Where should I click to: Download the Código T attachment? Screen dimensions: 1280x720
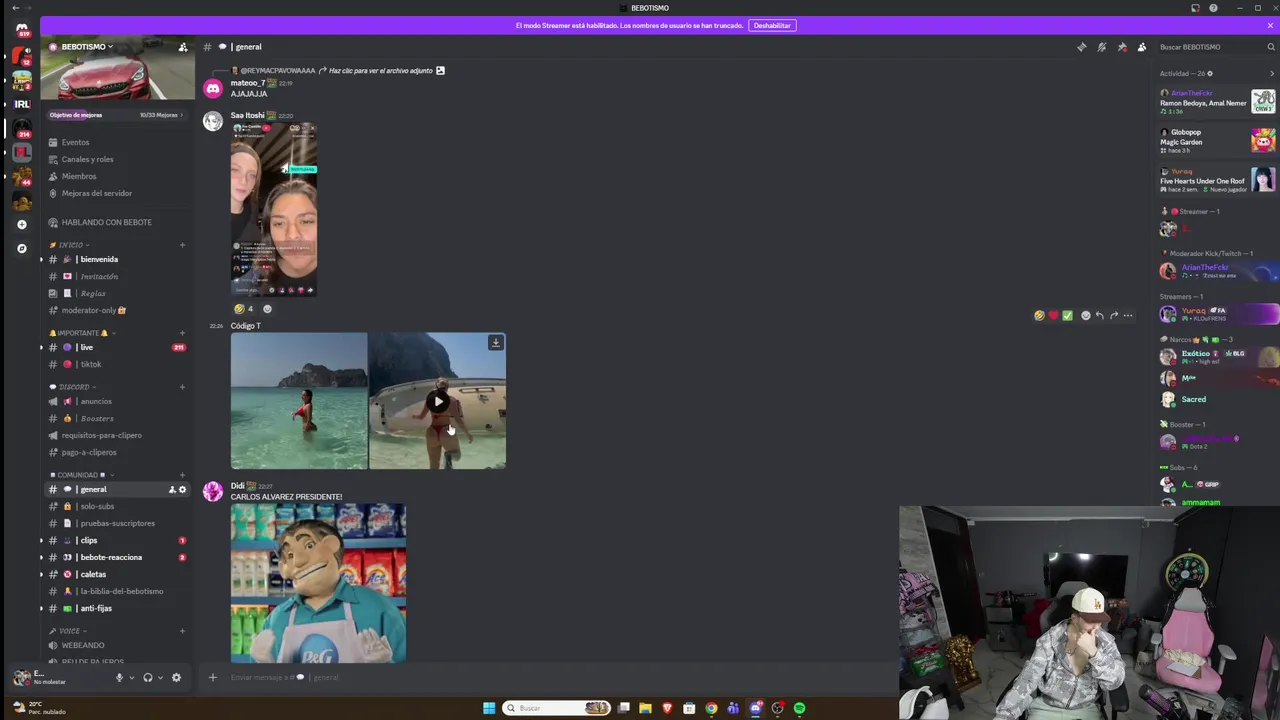tap(495, 343)
